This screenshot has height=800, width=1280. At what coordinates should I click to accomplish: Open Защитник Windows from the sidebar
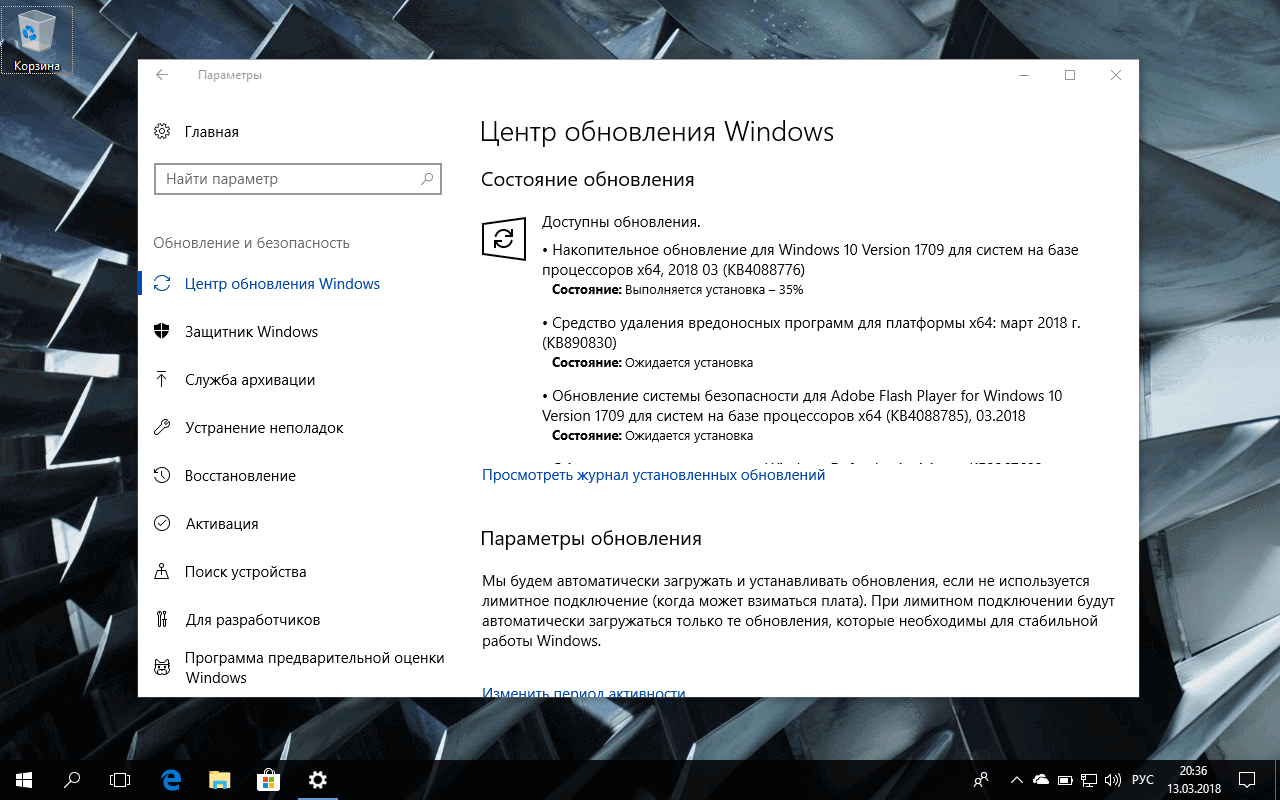250,331
